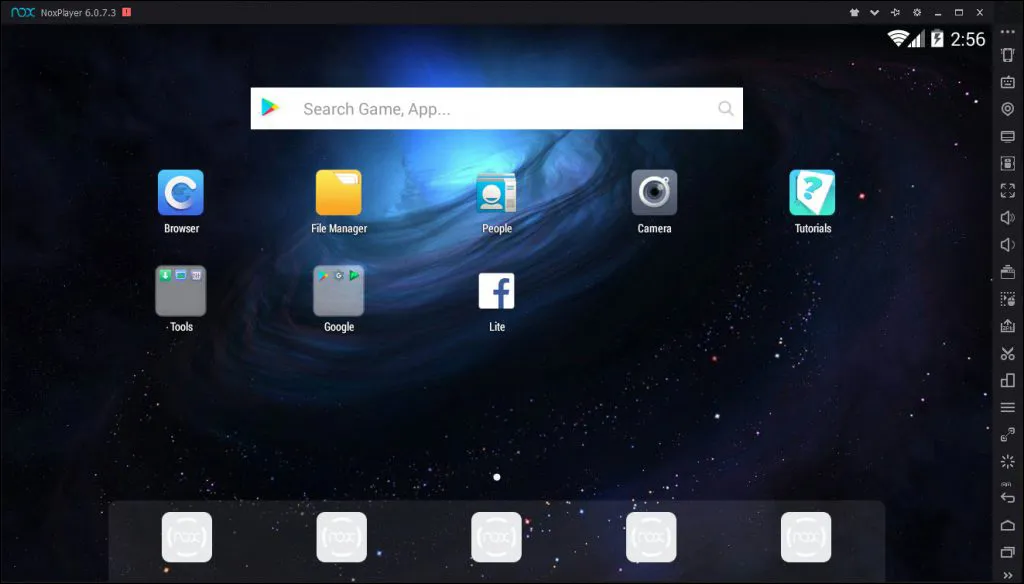Launch the Camera app
The height and width of the screenshot is (584, 1024).
point(653,193)
